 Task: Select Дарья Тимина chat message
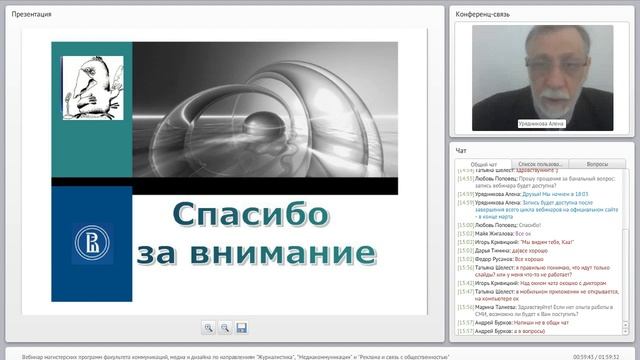pos(502,251)
